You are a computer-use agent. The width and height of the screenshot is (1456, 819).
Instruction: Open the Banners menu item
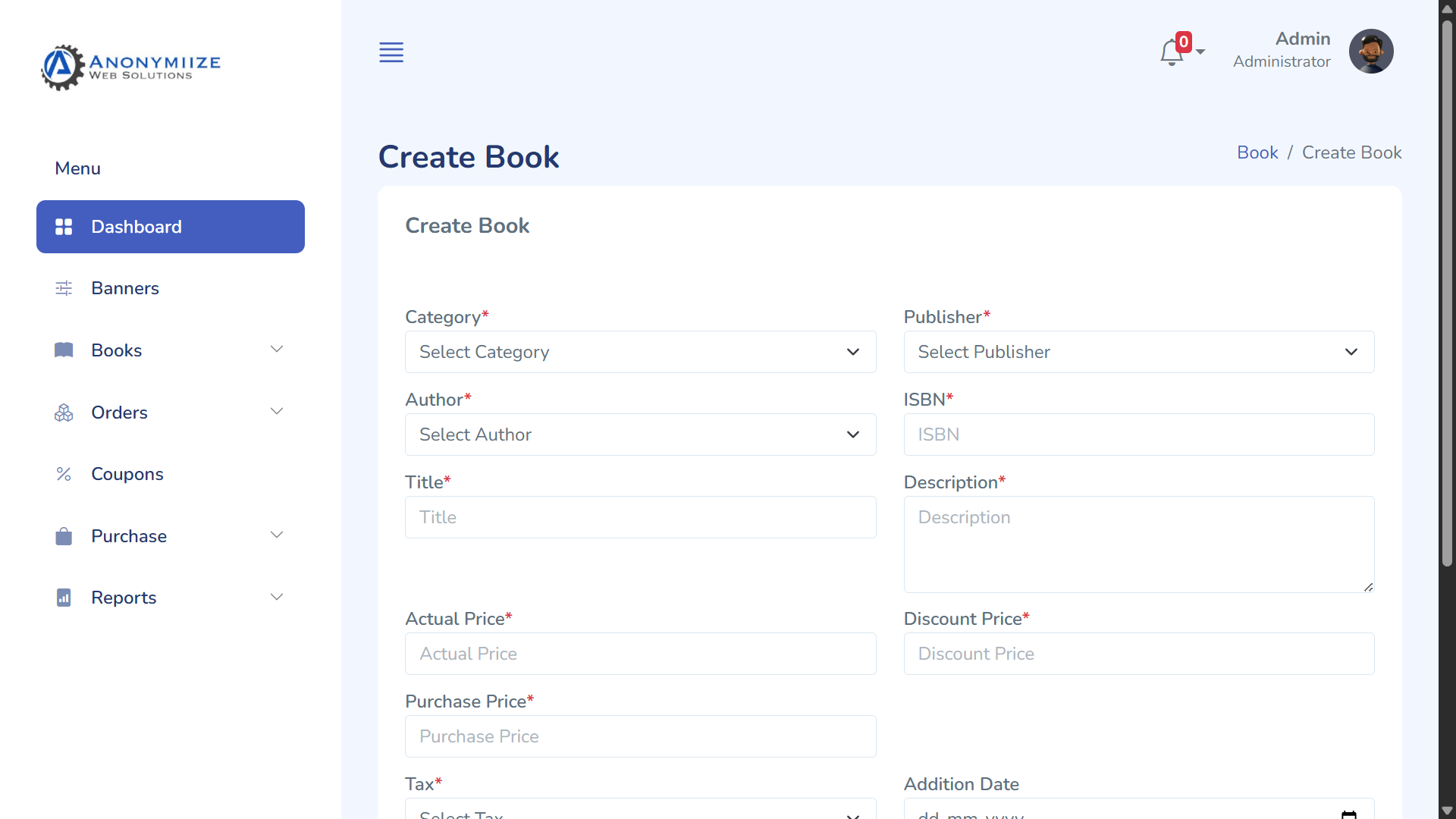[x=171, y=288]
